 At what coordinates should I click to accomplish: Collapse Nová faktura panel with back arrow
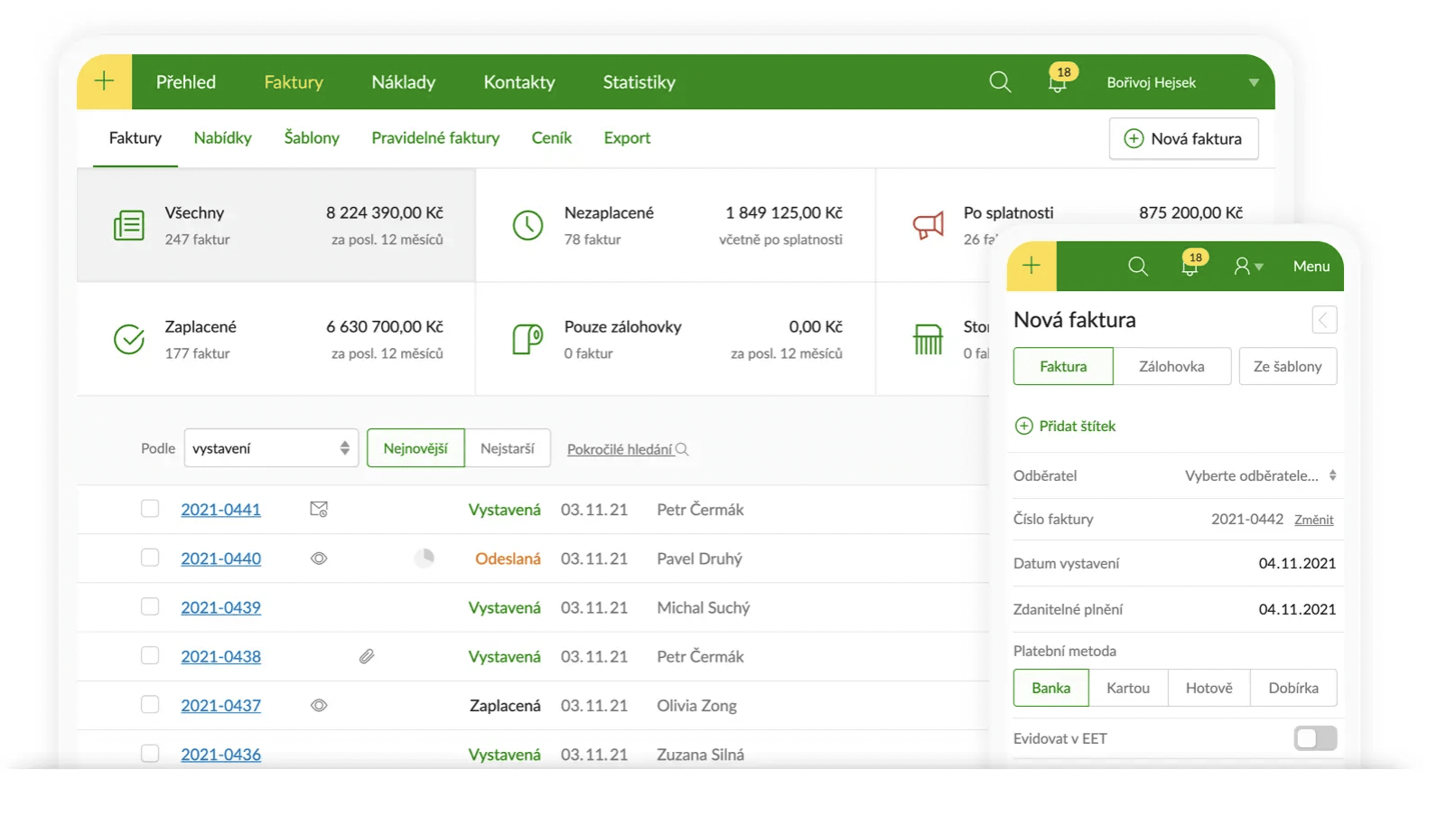point(1324,320)
